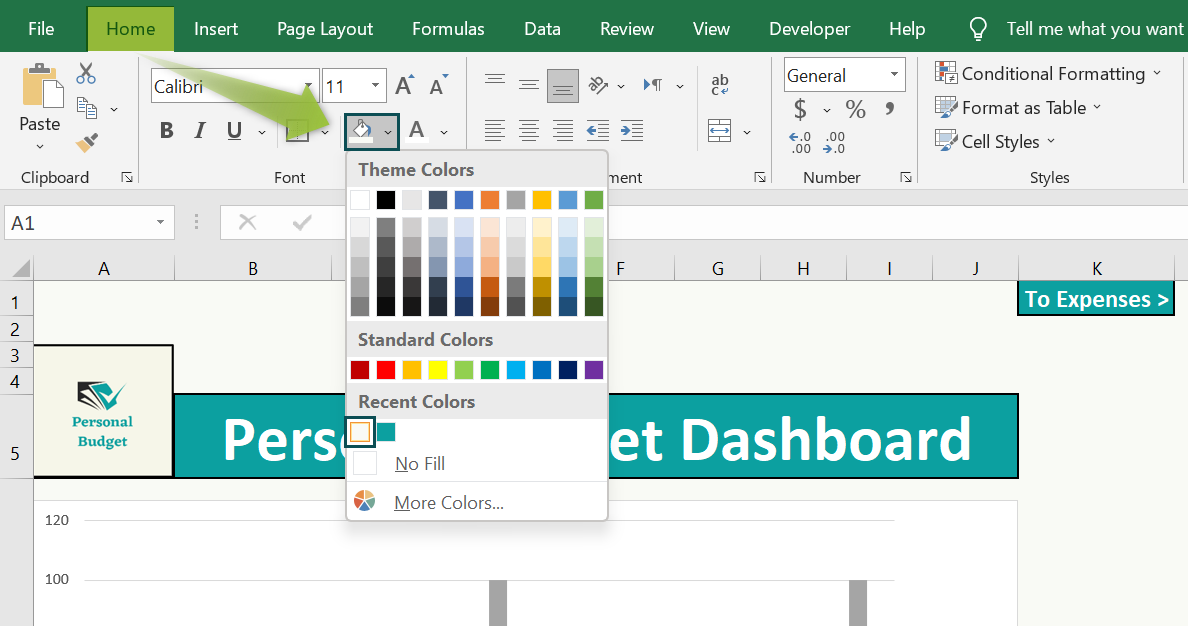The image size is (1188, 626).
Task: Open the File tab
Action: 41,29
